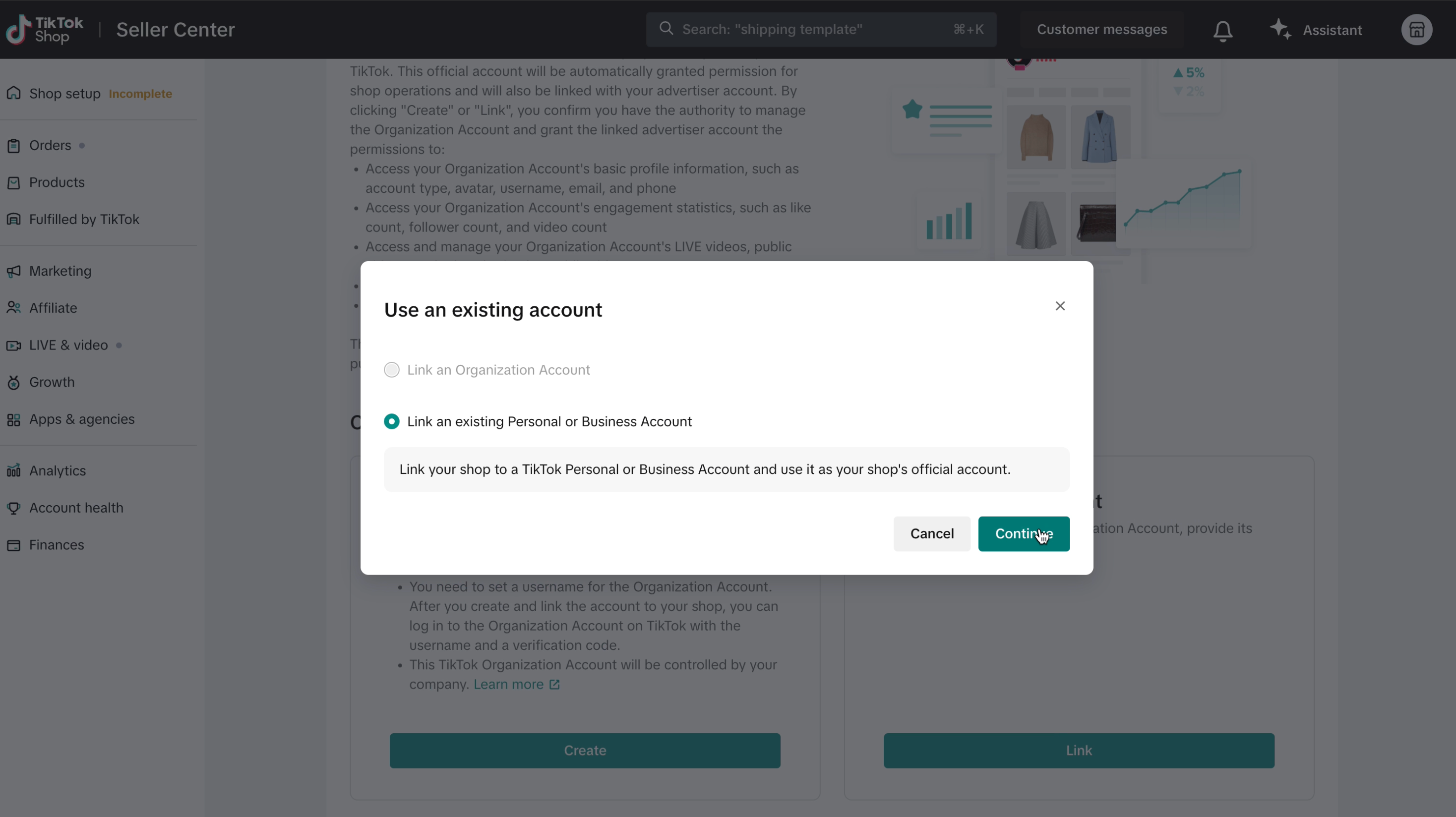Image resolution: width=1456 pixels, height=817 pixels.
Task: Open the Assistant sparkle icon
Action: click(x=1280, y=29)
